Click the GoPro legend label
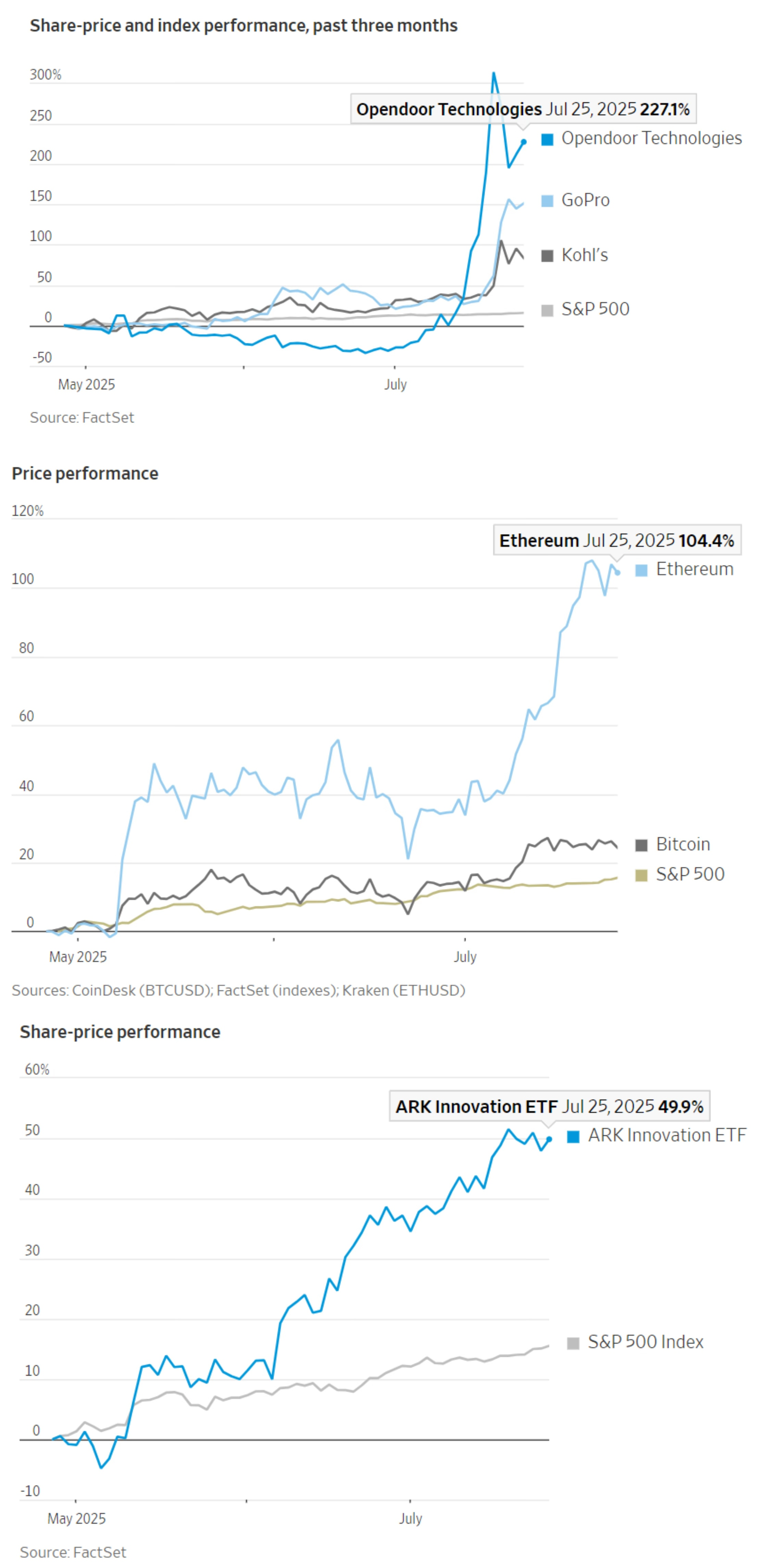Image resolution: width=773 pixels, height=1568 pixels. [585, 200]
